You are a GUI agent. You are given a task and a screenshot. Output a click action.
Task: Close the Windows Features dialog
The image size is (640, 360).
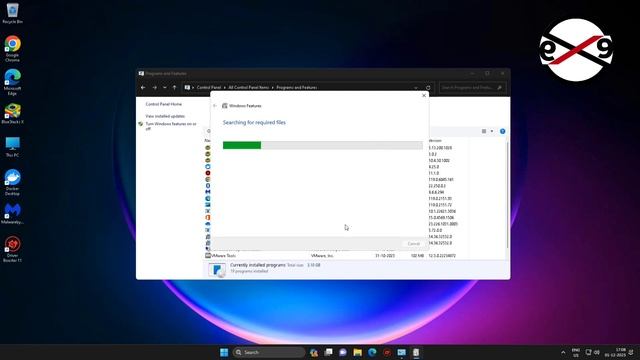coord(424,95)
